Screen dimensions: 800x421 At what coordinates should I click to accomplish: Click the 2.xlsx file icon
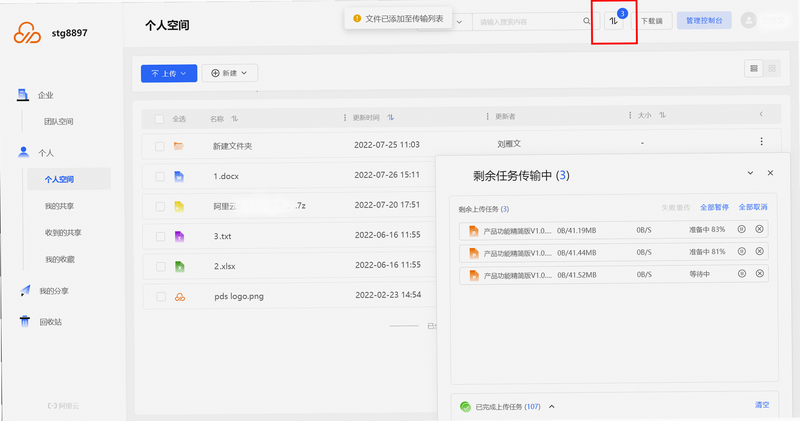tap(180, 266)
